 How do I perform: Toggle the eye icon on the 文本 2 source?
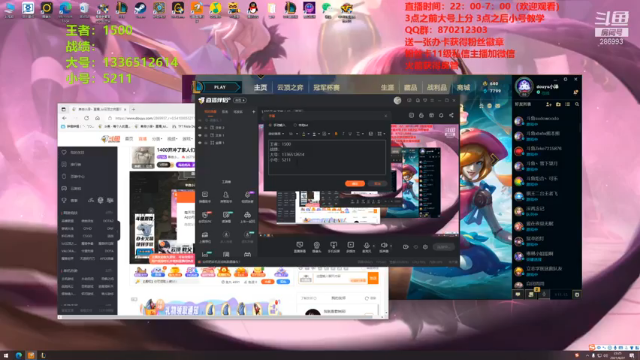pyautogui.click(x=200, y=128)
